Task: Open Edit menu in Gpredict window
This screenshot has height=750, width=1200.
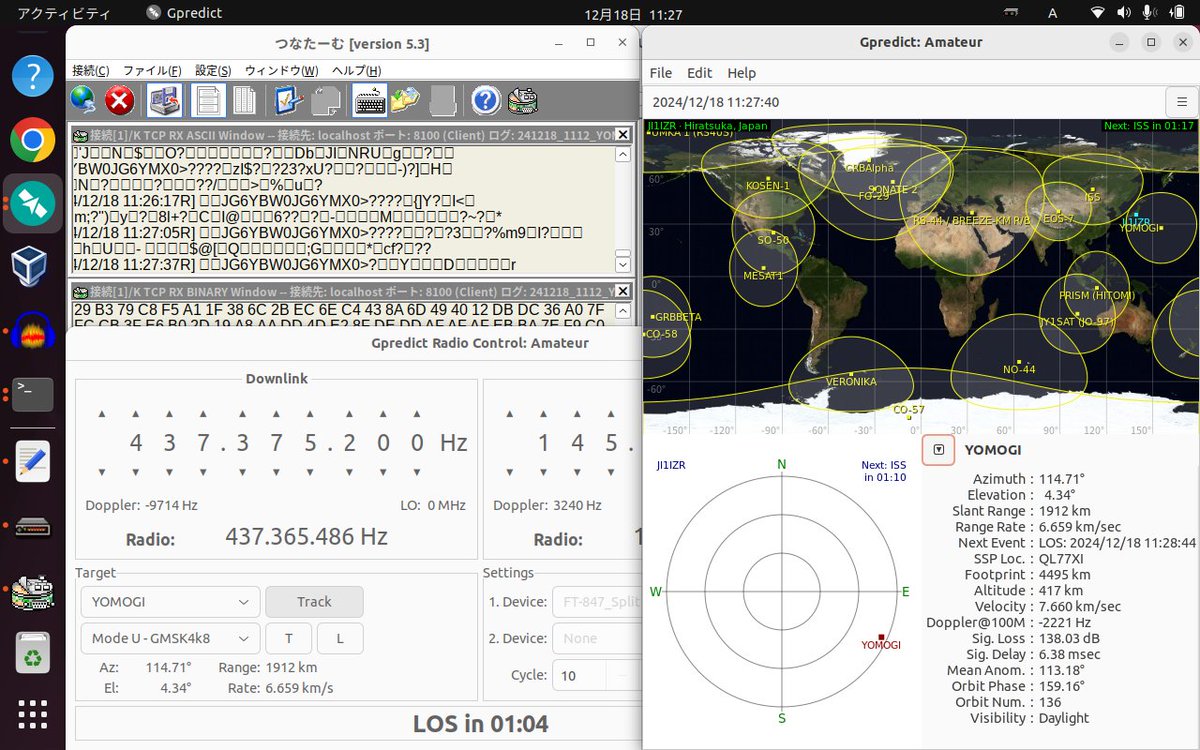Action: (700, 73)
